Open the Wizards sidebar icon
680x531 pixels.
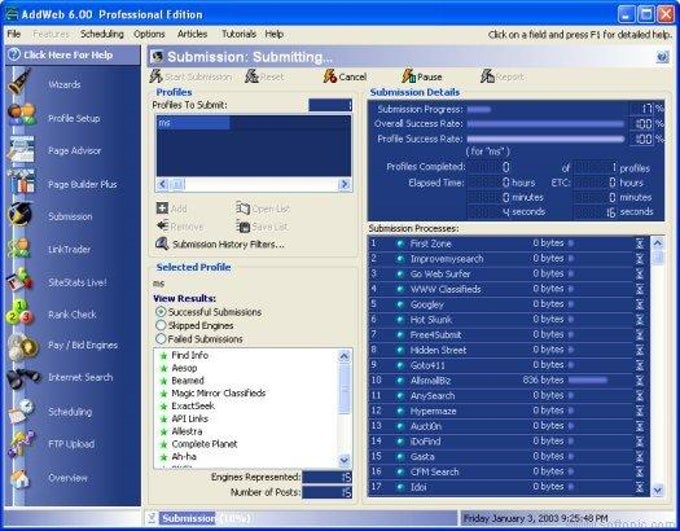tap(19, 82)
